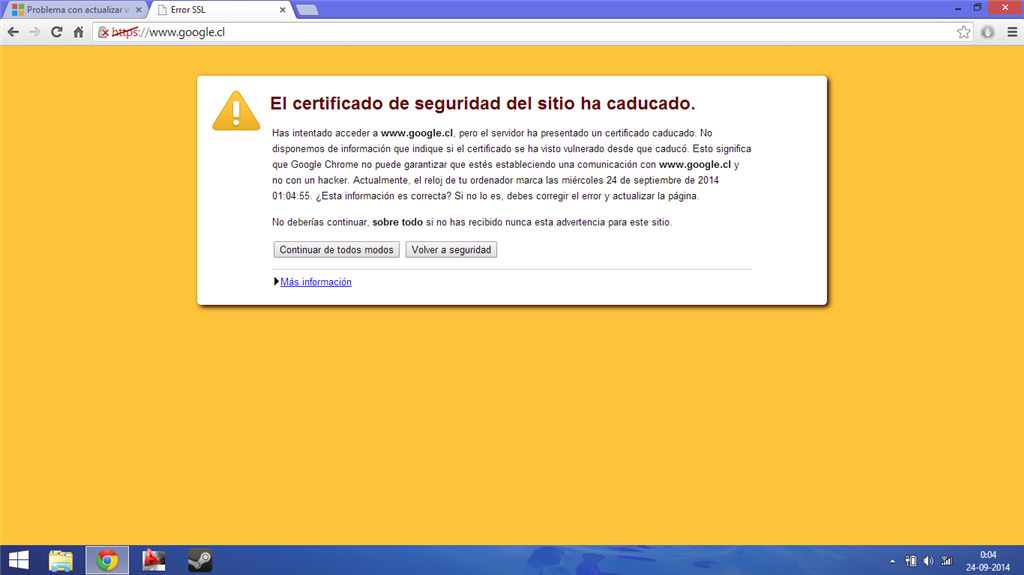Viewport: 1024px width, 575px height.
Task: Select the 'Error SSL' tab
Action: 219,10
